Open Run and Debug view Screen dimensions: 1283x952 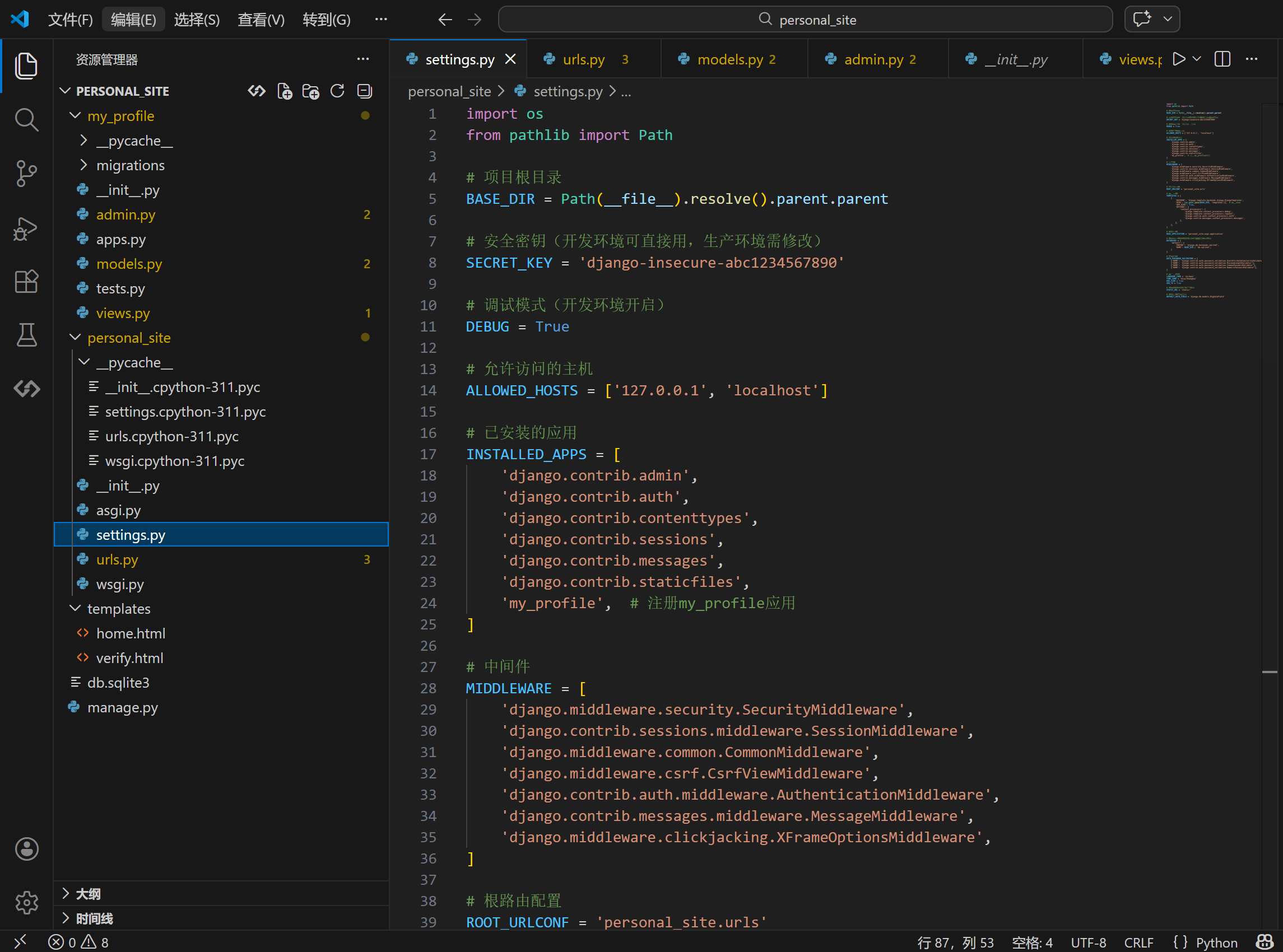(26, 229)
